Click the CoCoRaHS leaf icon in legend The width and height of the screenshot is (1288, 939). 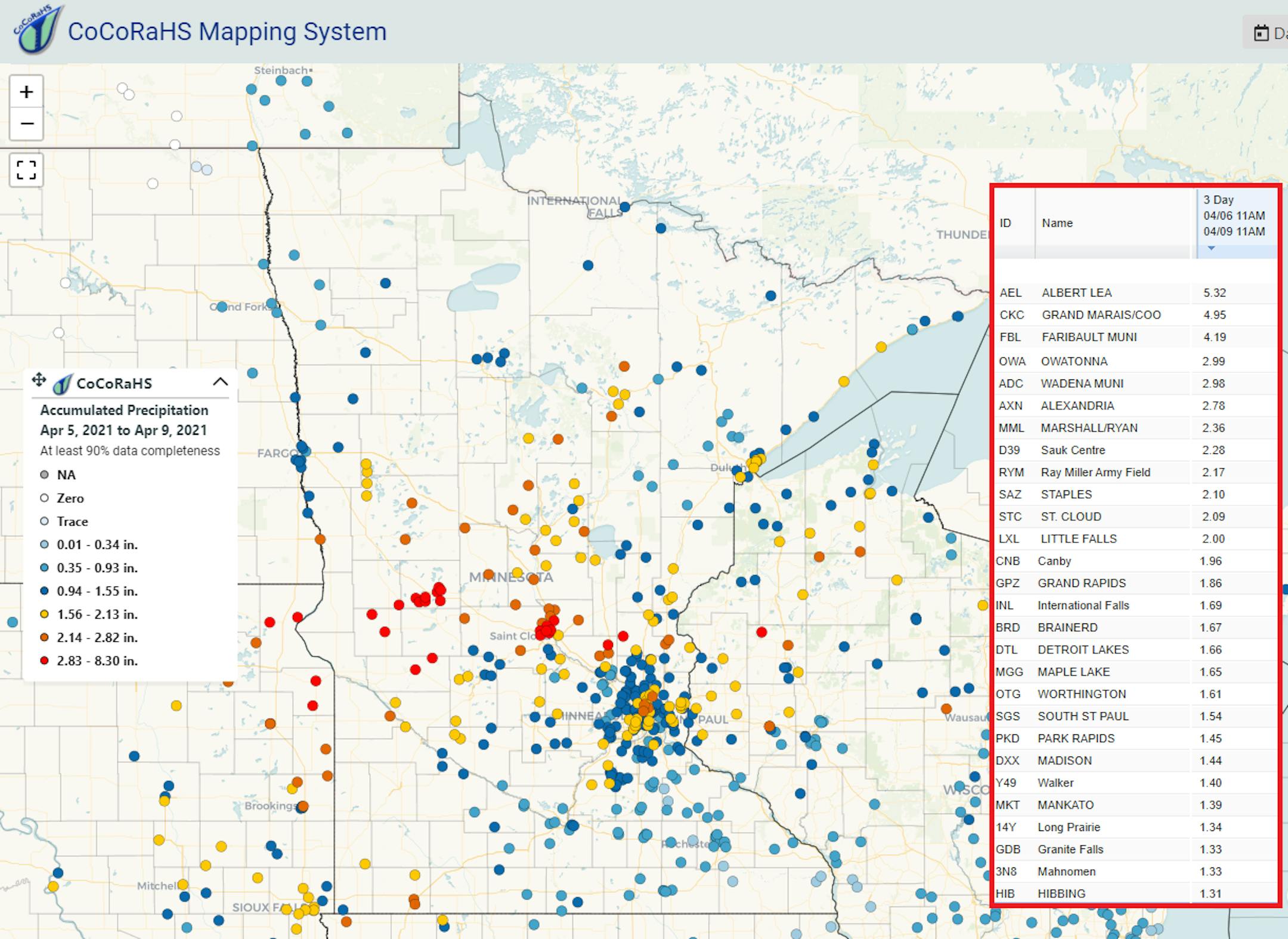[x=62, y=384]
